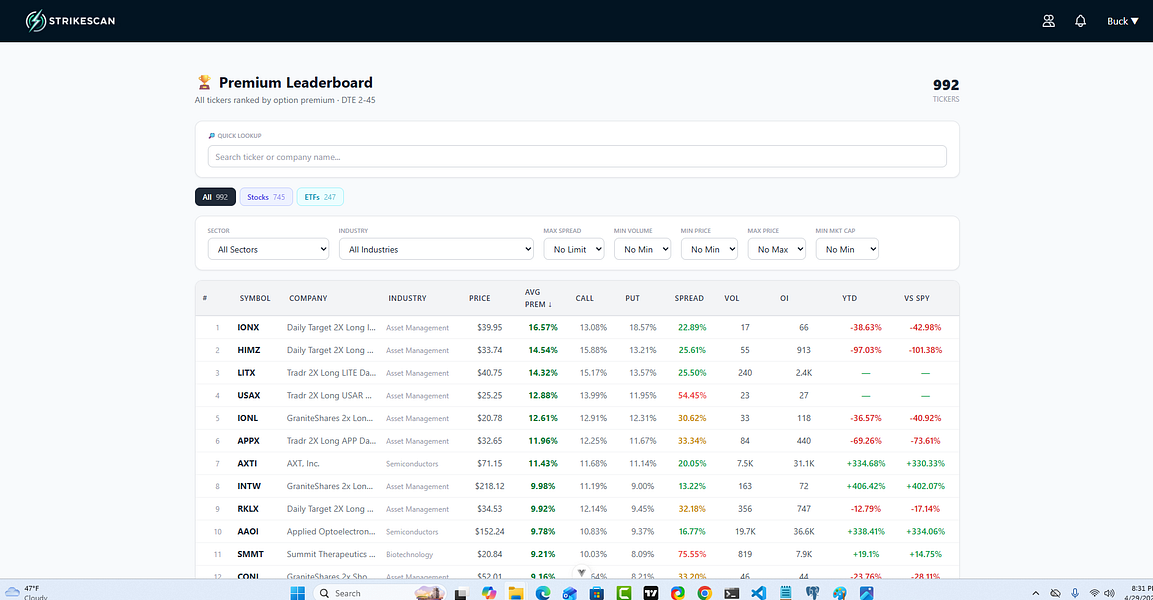Click Summit Therapeutics company name
Screen dimensions: 1153x600
point(331,554)
